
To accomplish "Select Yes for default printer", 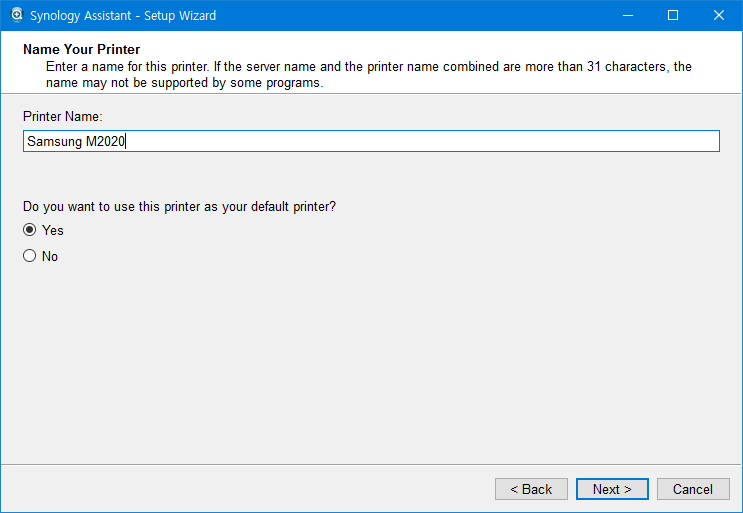I will 30,230.
